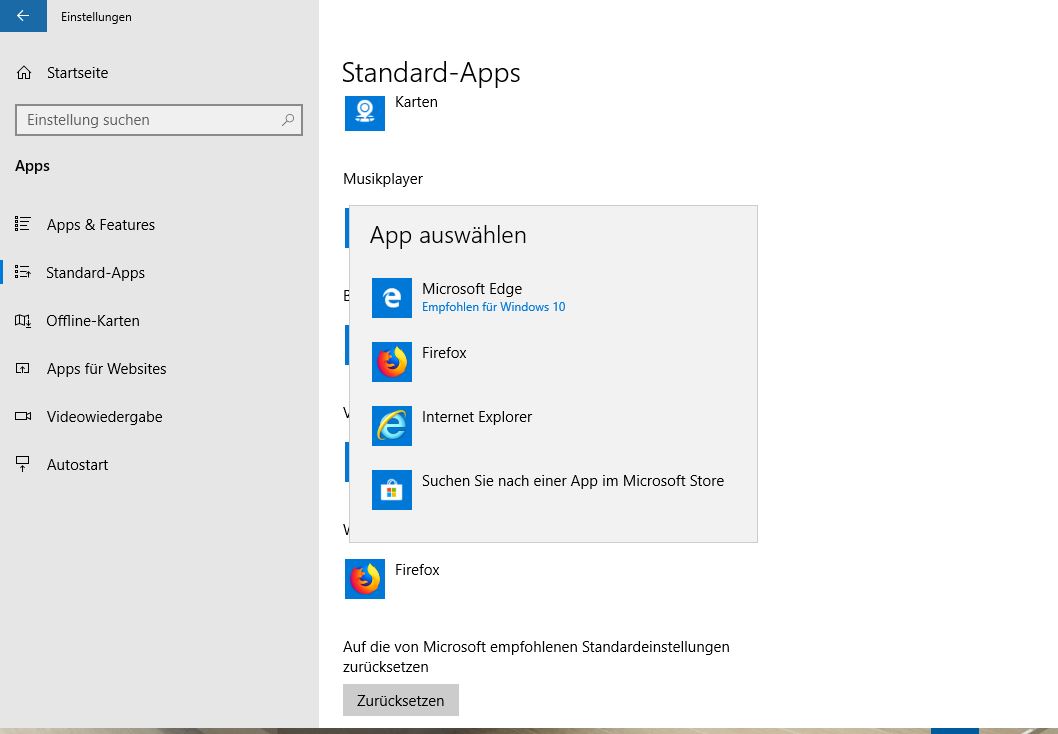Click the search magnifier icon
The width and height of the screenshot is (1058, 734).
click(288, 120)
